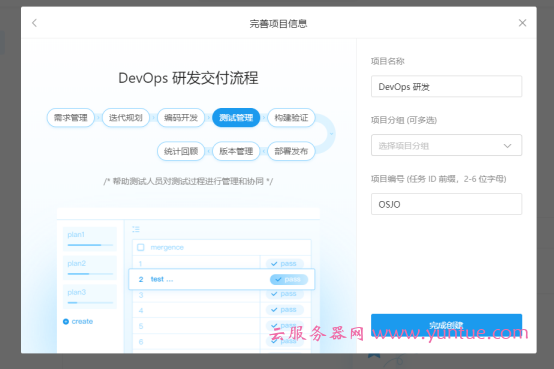Select the 版本管理 step pill
Viewport: 554px width, 369px height.
[x=236, y=151]
